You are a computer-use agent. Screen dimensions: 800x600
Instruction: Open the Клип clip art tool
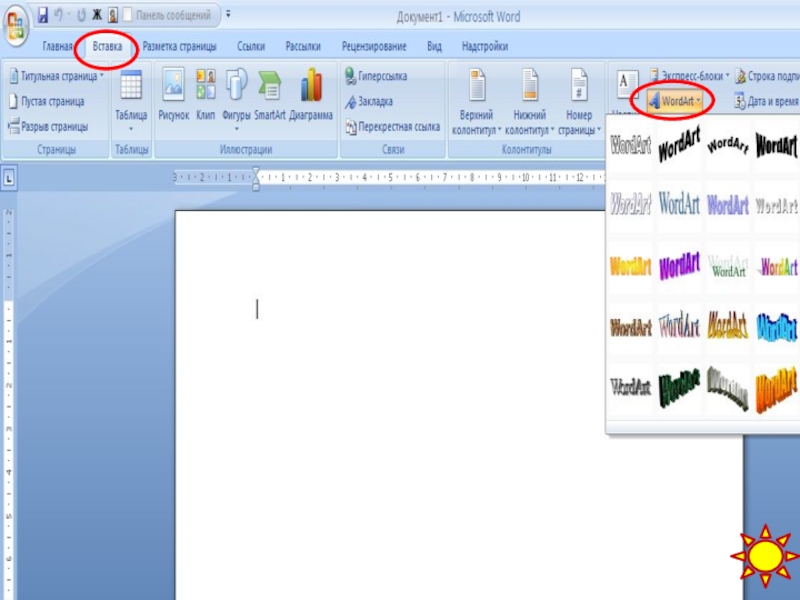click(206, 95)
